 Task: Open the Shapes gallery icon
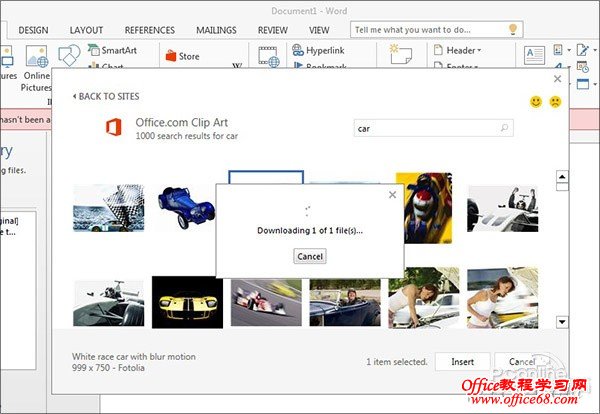(x=69, y=56)
